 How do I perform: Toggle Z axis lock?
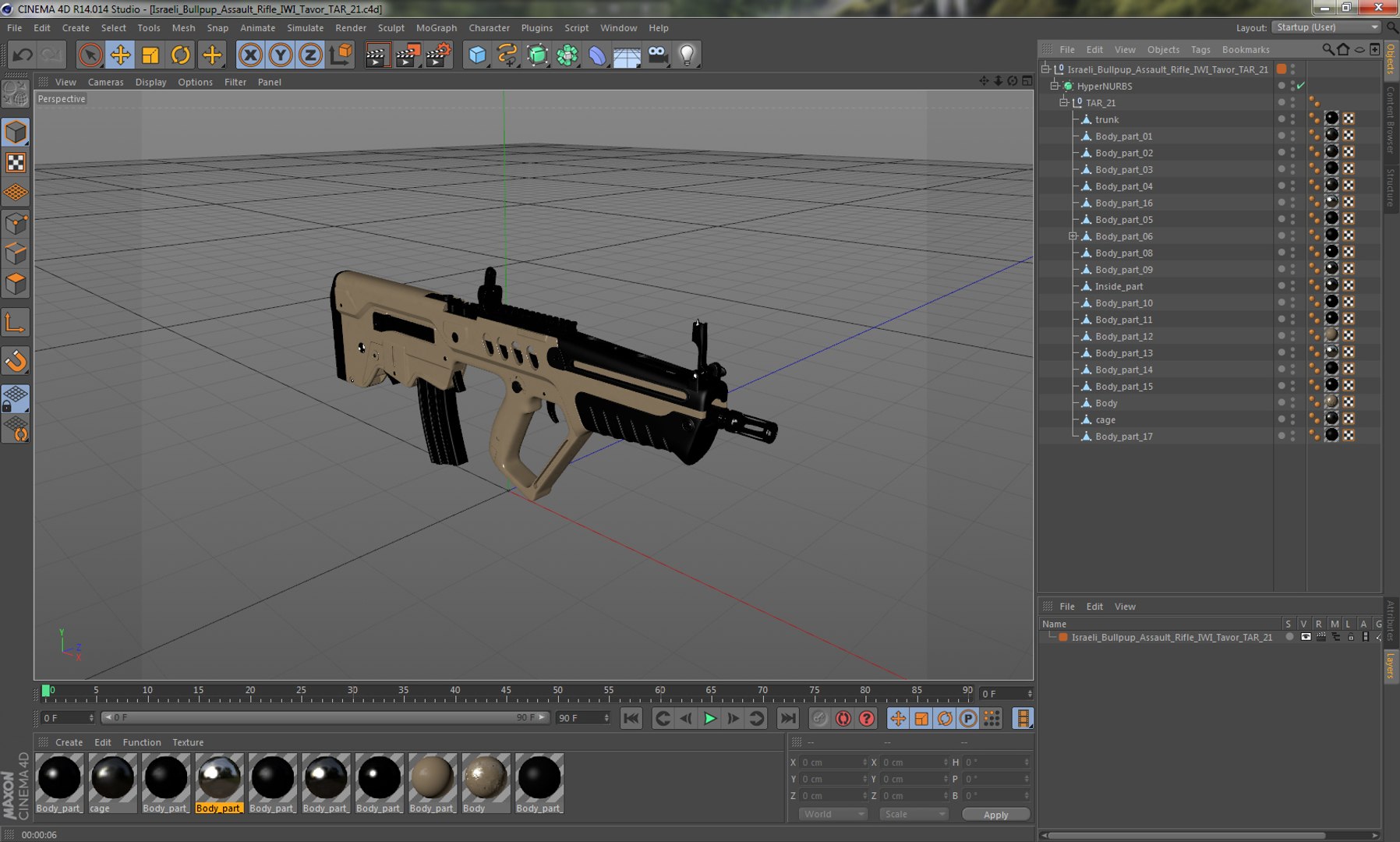tap(310, 55)
